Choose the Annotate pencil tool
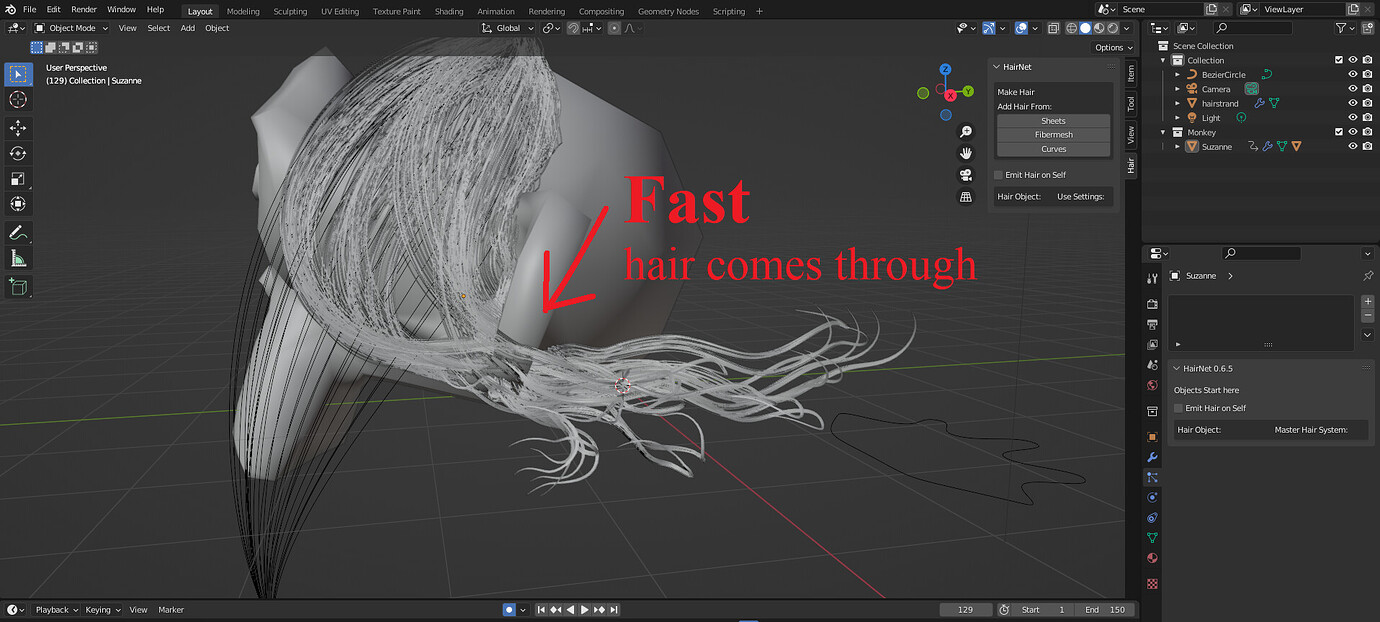Viewport: 1380px width, 622px height. [x=18, y=233]
